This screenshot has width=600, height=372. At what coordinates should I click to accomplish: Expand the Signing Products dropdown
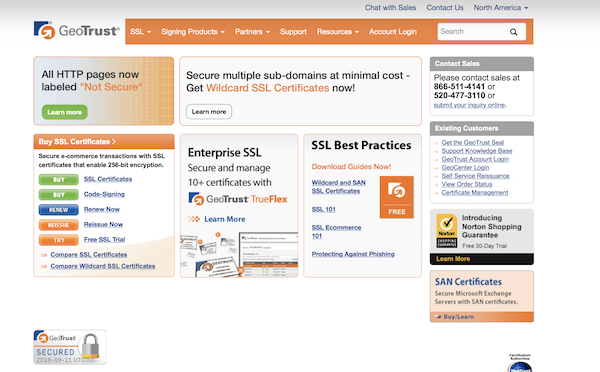pyautogui.click(x=192, y=32)
